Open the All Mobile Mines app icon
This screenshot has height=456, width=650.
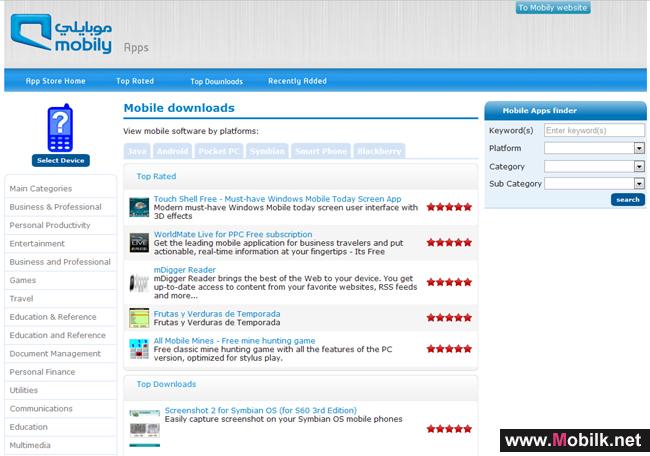click(x=139, y=349)
